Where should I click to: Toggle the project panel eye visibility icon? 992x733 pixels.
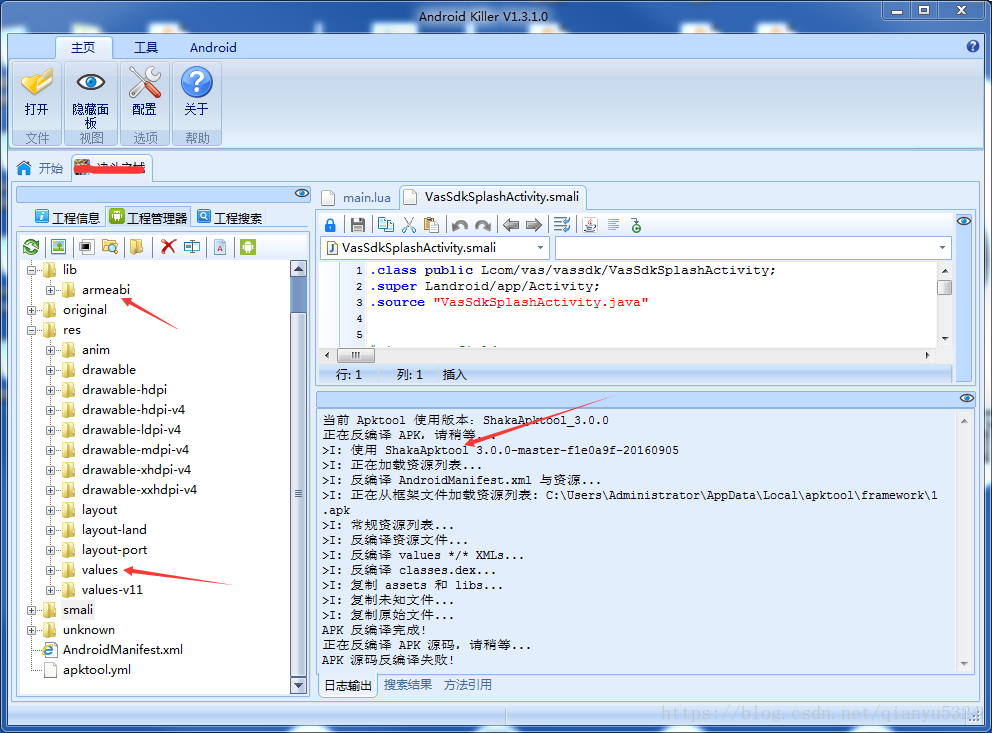(302, 193)
